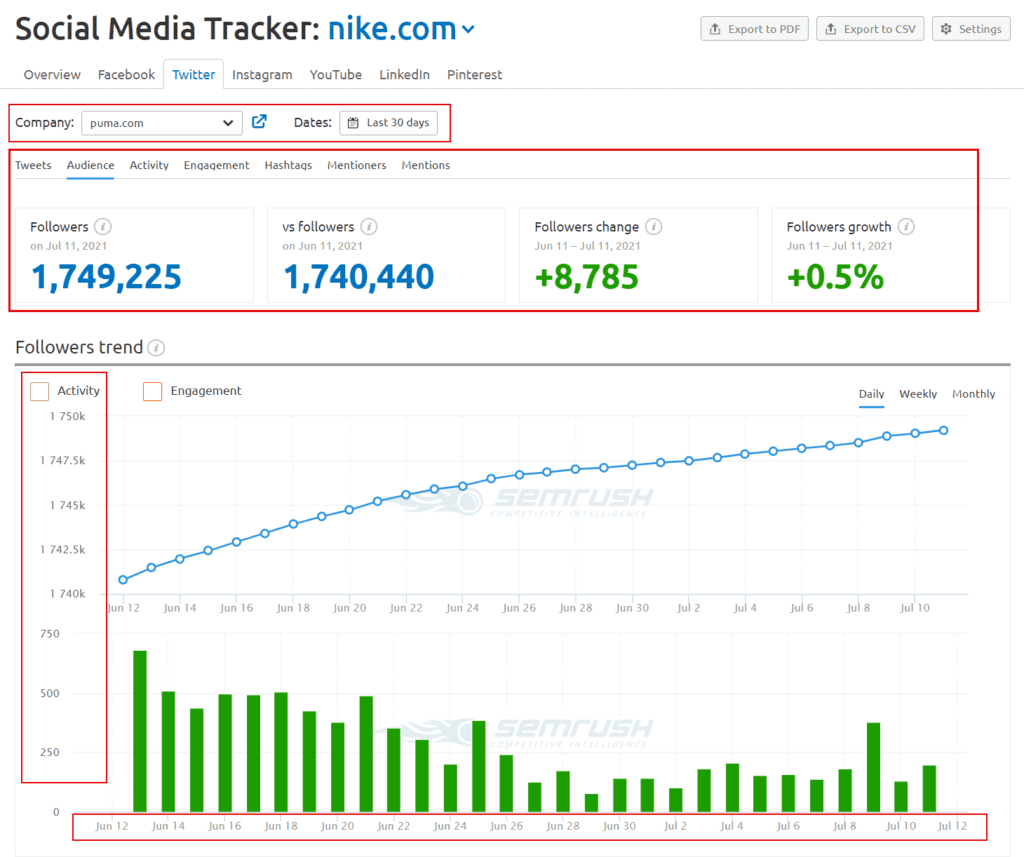1024x857 pixels.
Task: Switch to the YouTube tab
Action: point(336,74)
